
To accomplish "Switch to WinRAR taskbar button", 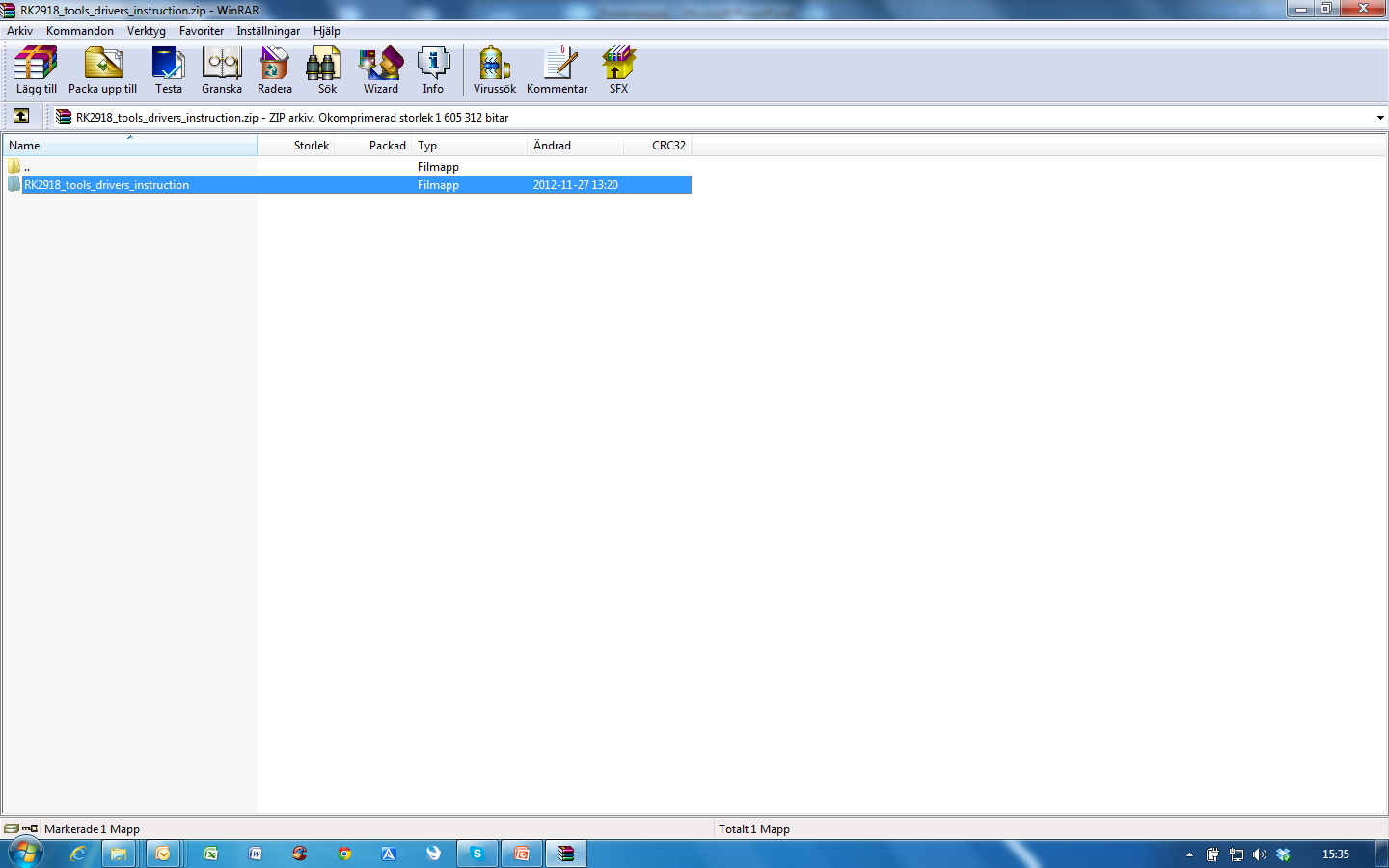I will 566,854.
